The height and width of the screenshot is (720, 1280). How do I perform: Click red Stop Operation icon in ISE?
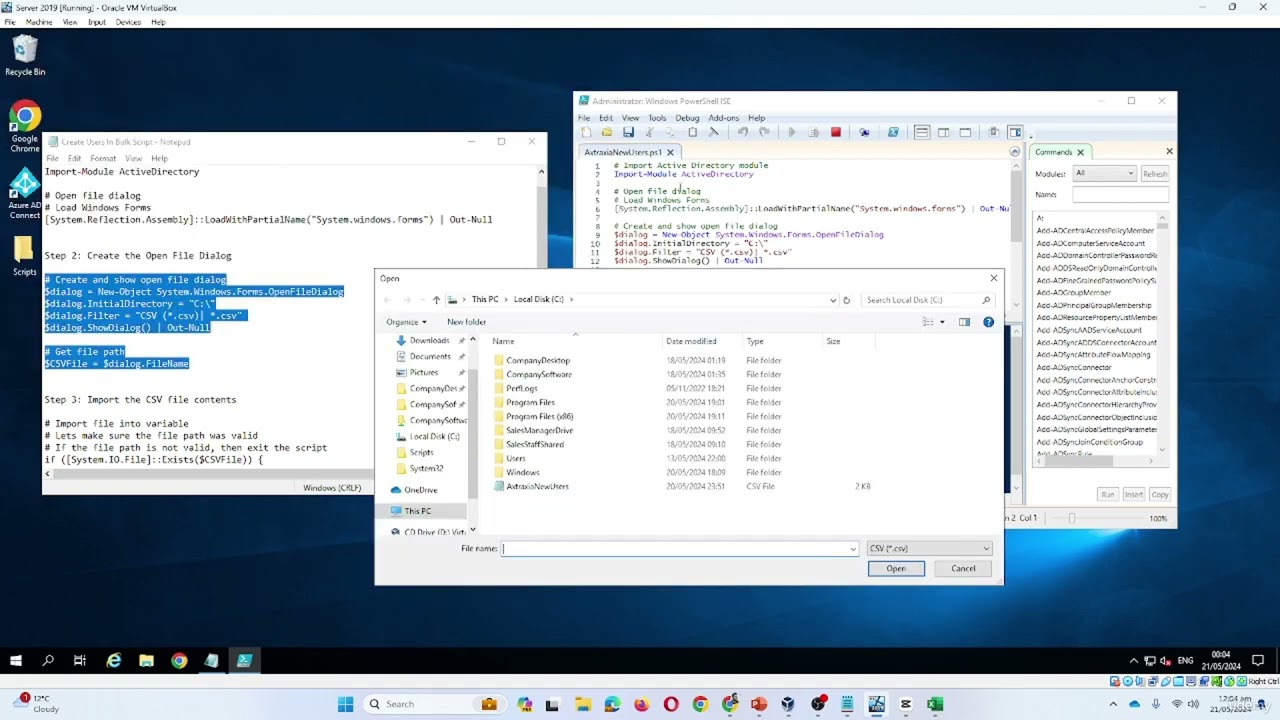coord(836,132)
